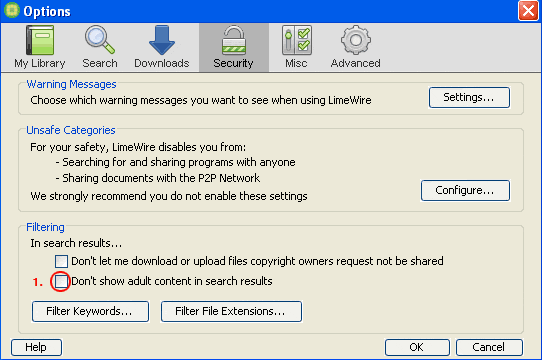542x360 pixels.
Task: Close the Options dialog window
Action: point(528,11)
